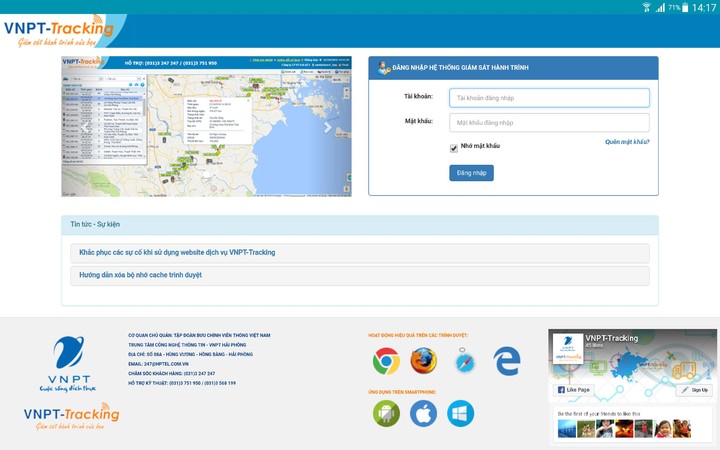Click the Facebook Sign Up button
Screen dimensions: 720x450
click(694, 390)
